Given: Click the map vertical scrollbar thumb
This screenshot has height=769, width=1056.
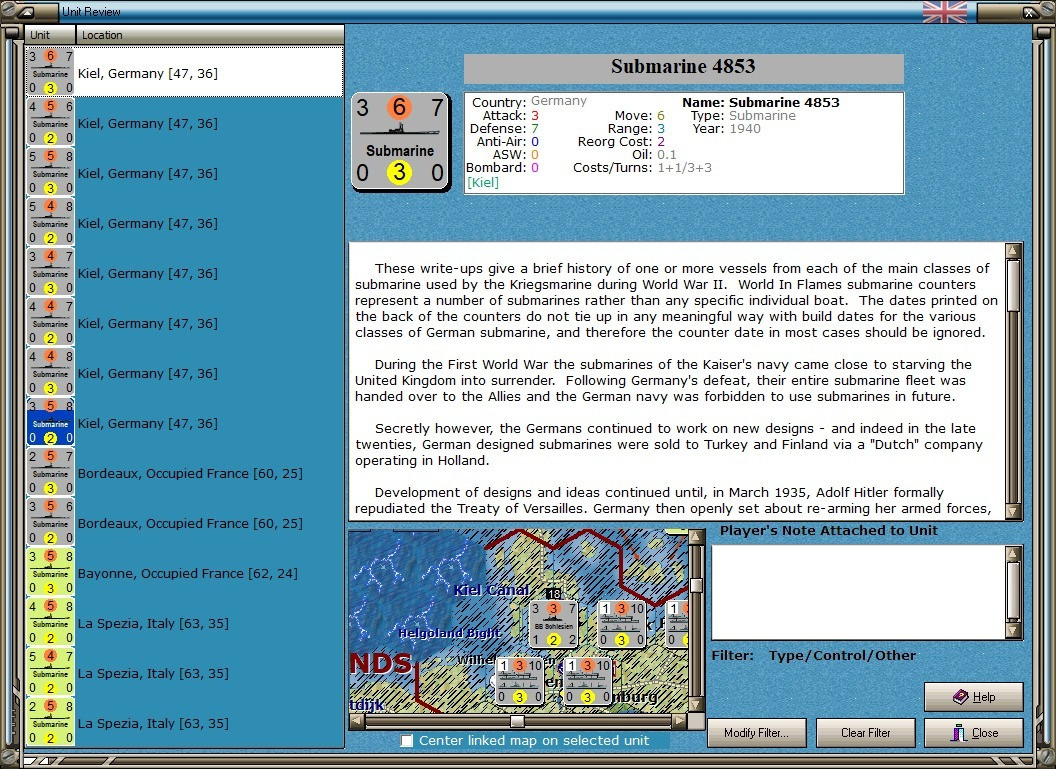Looking at the screenshot, I should pos(696,586).
